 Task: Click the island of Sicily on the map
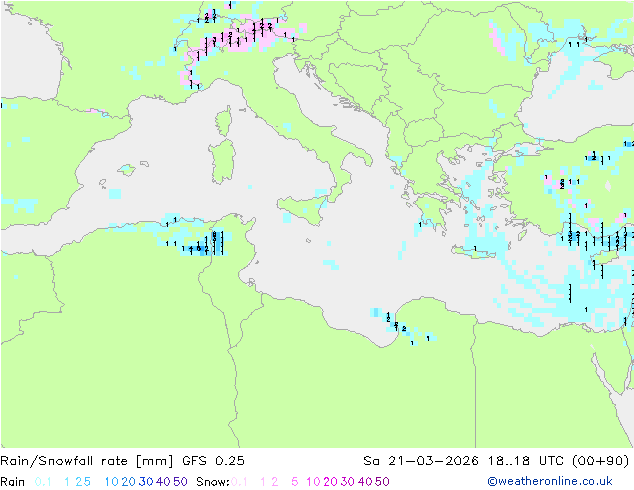(x=304, y=208)
